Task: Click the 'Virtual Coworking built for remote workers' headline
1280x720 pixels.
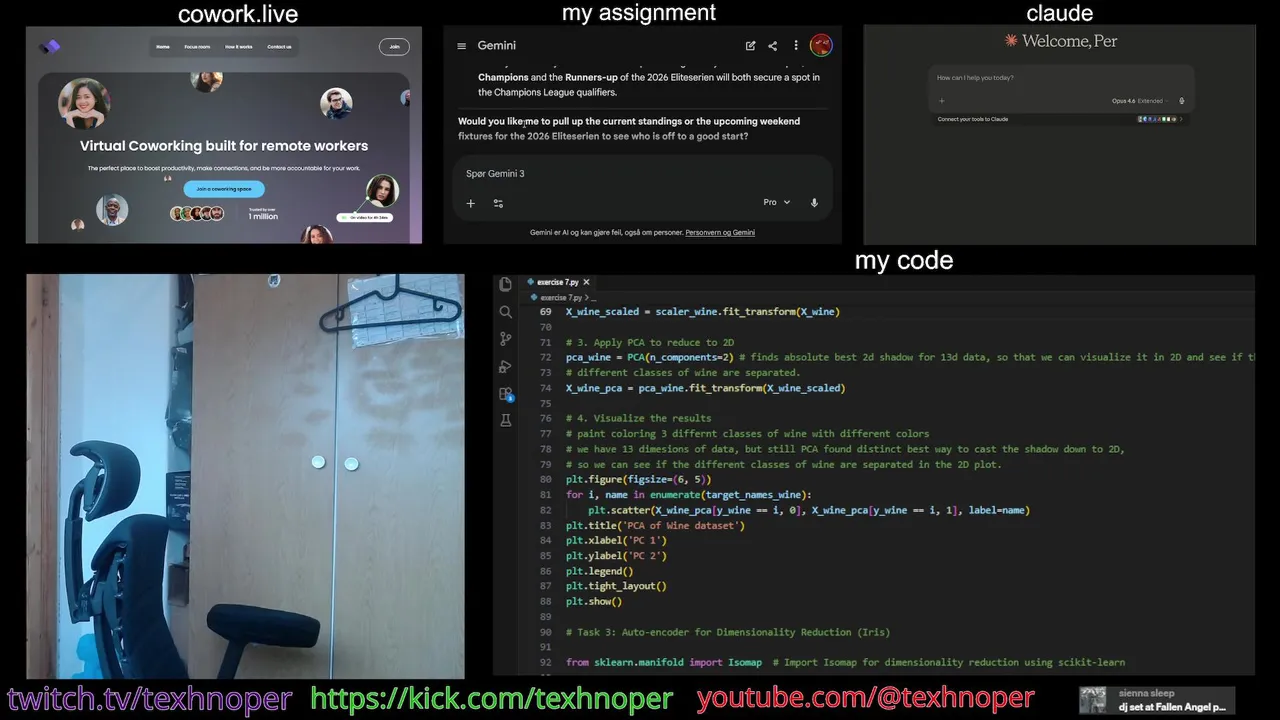Action: click(224, 146)
